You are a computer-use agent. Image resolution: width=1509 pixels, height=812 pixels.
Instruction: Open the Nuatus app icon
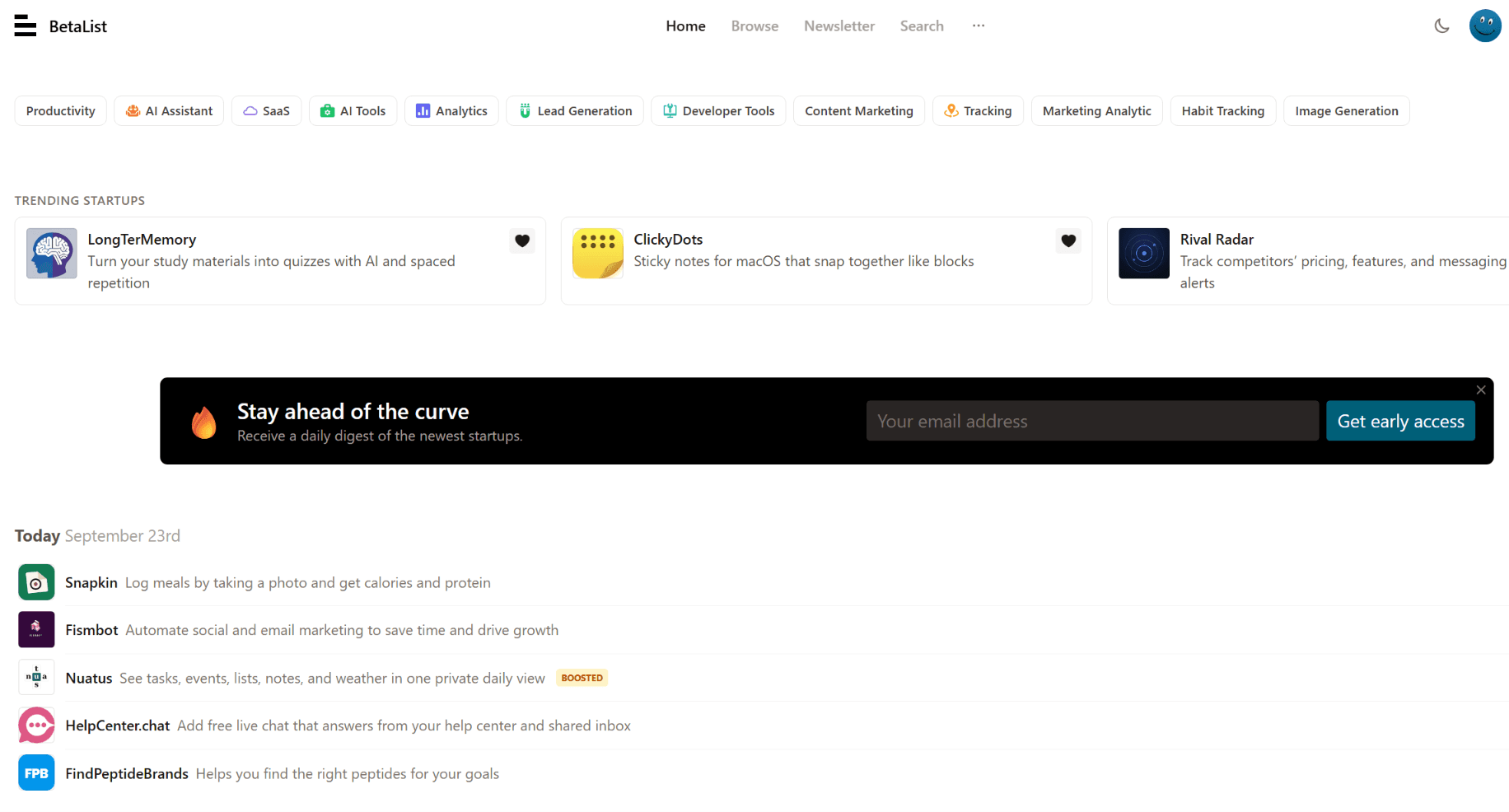(x=36, y=677)
